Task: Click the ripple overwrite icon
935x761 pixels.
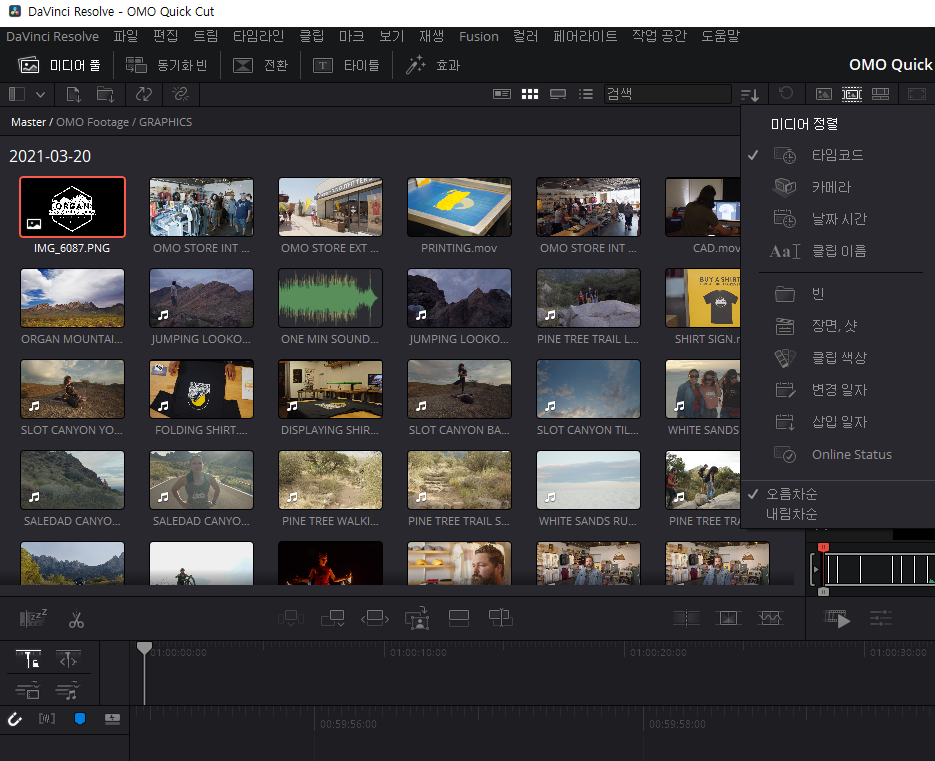Action: tap(374, 618)
